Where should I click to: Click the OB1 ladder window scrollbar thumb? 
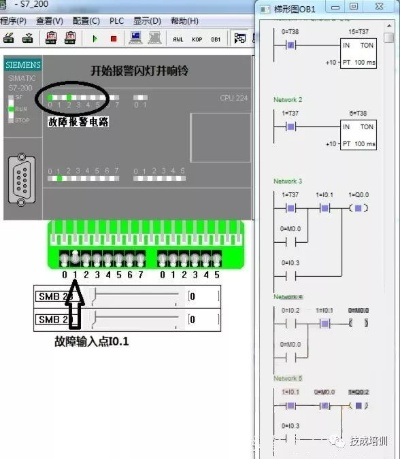tap(389, 38)
